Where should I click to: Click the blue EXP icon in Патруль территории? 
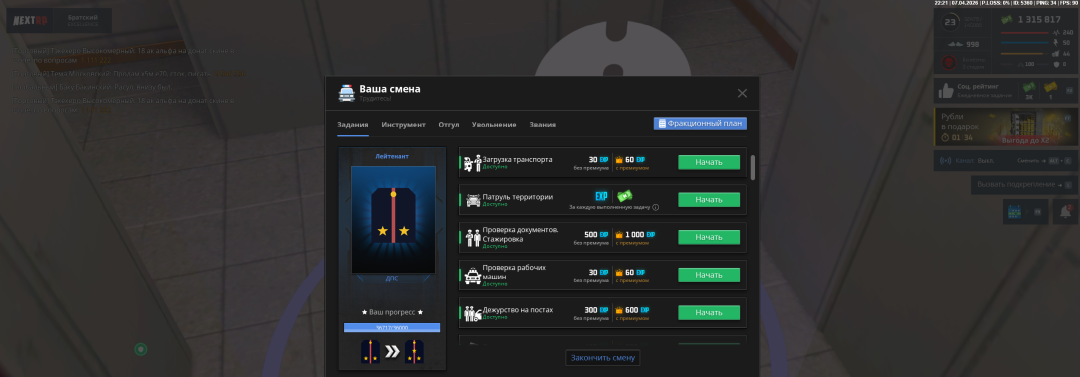pyautogui.click(x=601, y=196)
